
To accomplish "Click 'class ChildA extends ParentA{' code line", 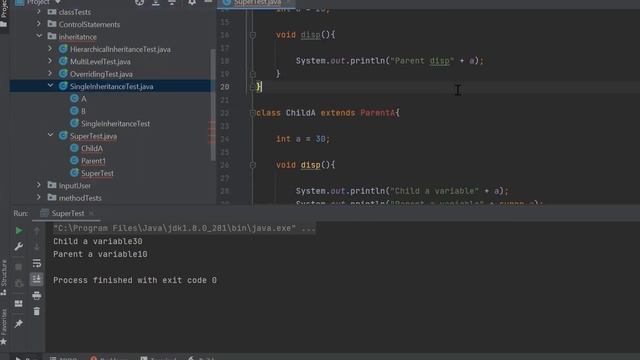I will pos(328,113).
